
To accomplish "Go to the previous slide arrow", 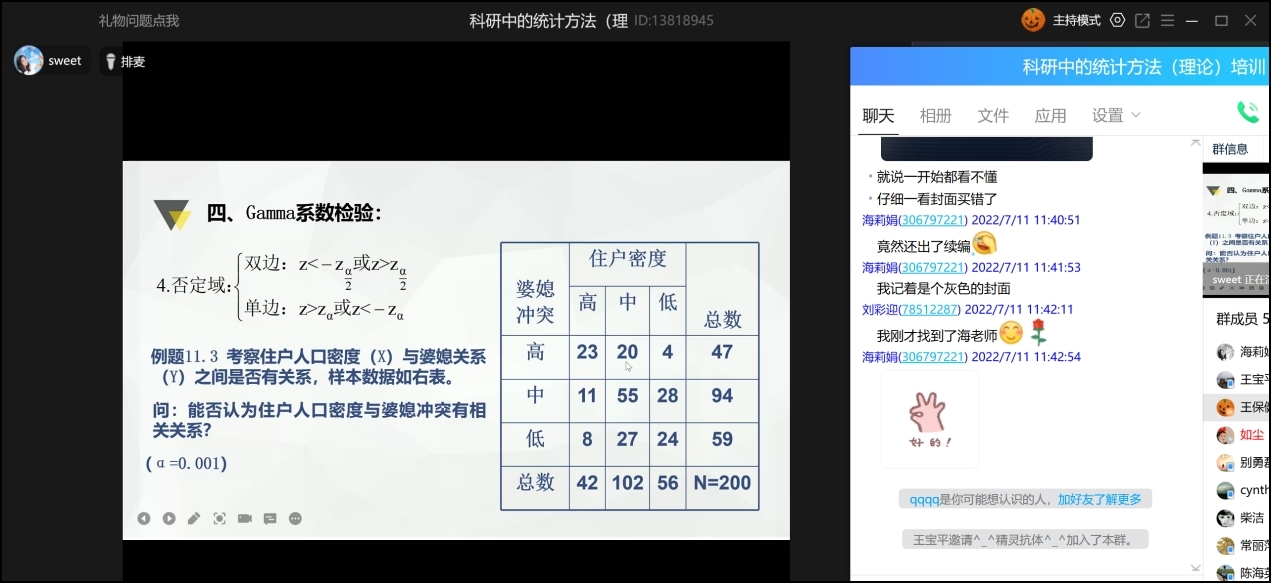I will [144, 519].
